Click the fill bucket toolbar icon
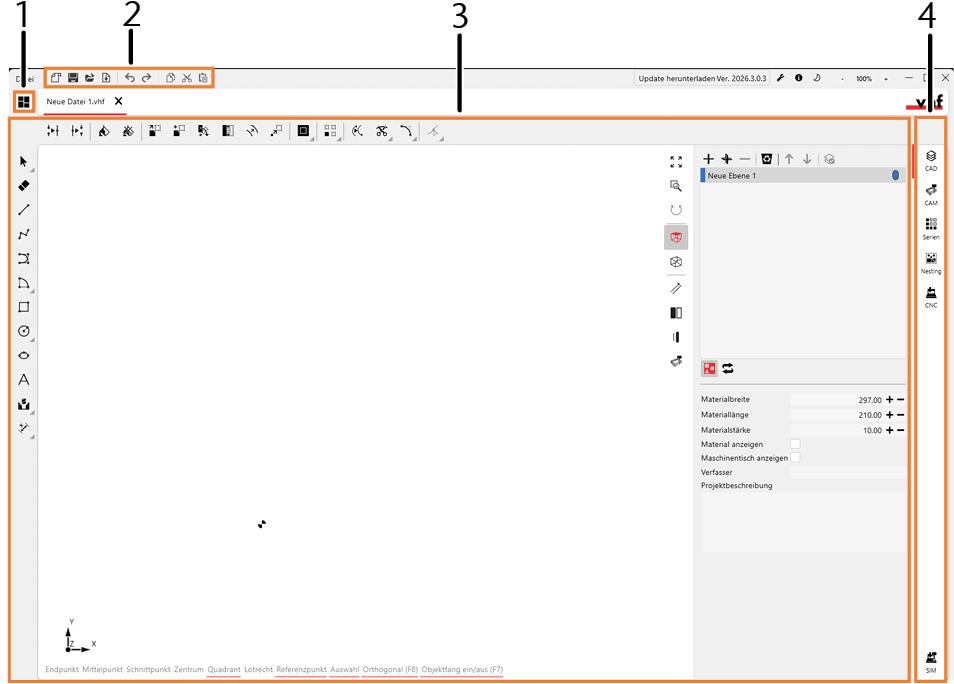The width and height of the screenshot is (954, 684). tap(104, 131)
